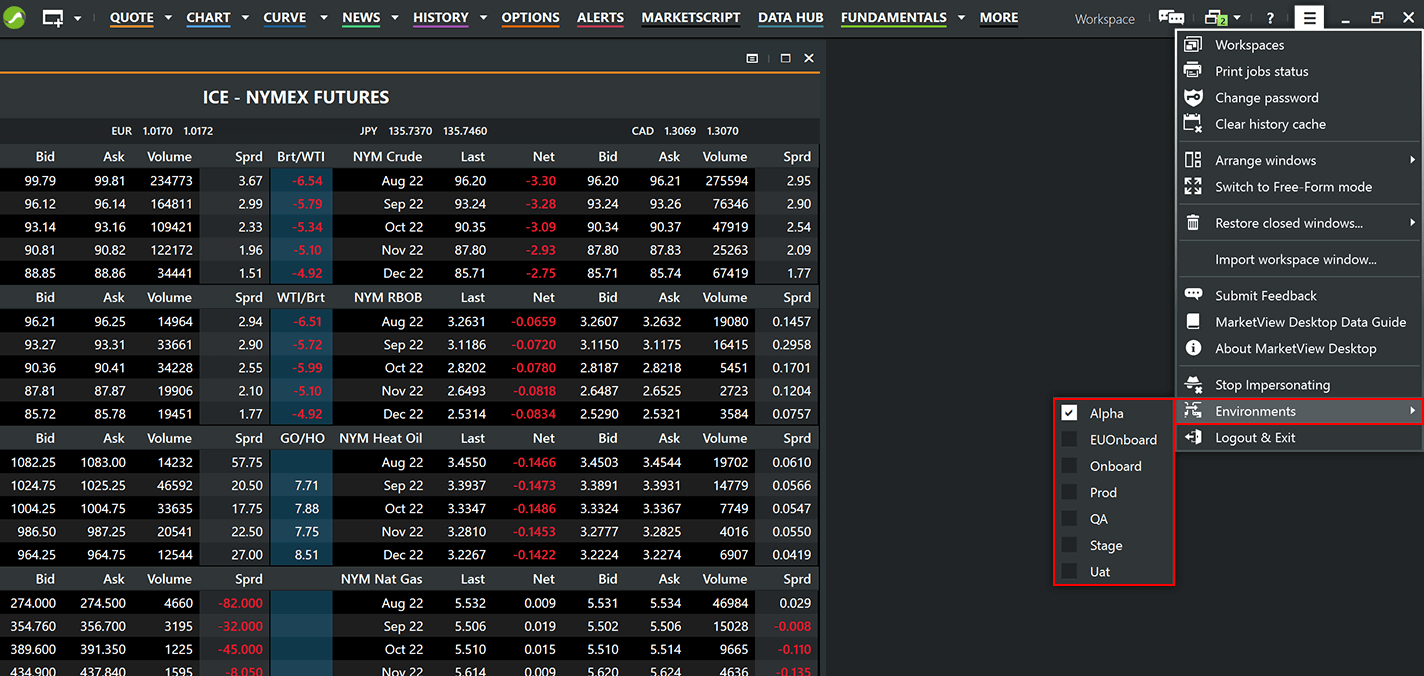Expand the HISTORY dropdown arrow
The width and height of the screenshot is (1424, 676).
tap(483, 18)
